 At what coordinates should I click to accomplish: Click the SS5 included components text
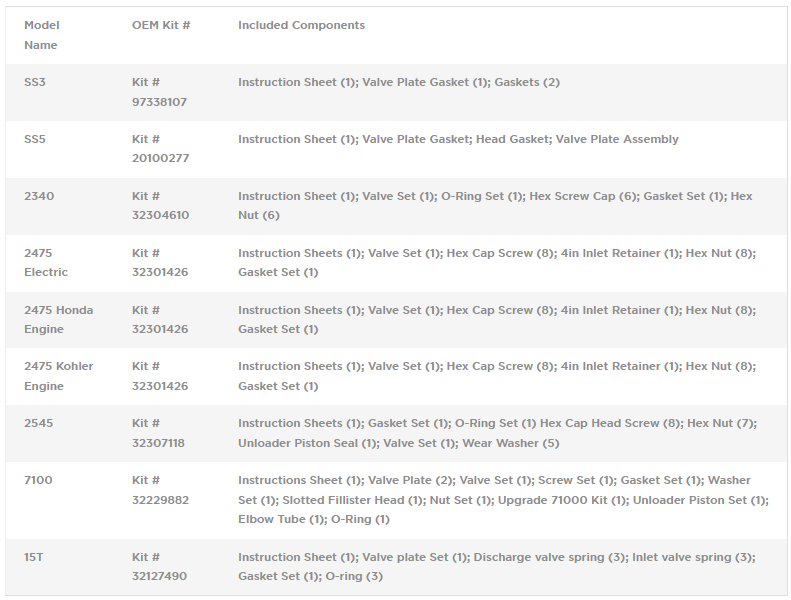(x=458, y=139)
